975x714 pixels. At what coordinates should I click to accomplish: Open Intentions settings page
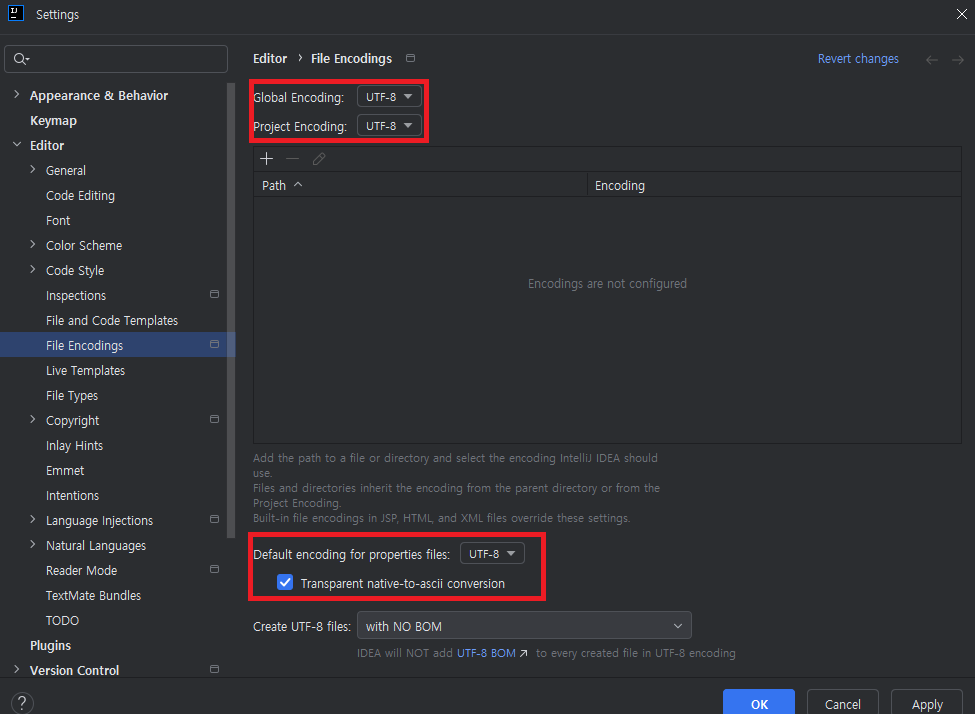(72, 495)
